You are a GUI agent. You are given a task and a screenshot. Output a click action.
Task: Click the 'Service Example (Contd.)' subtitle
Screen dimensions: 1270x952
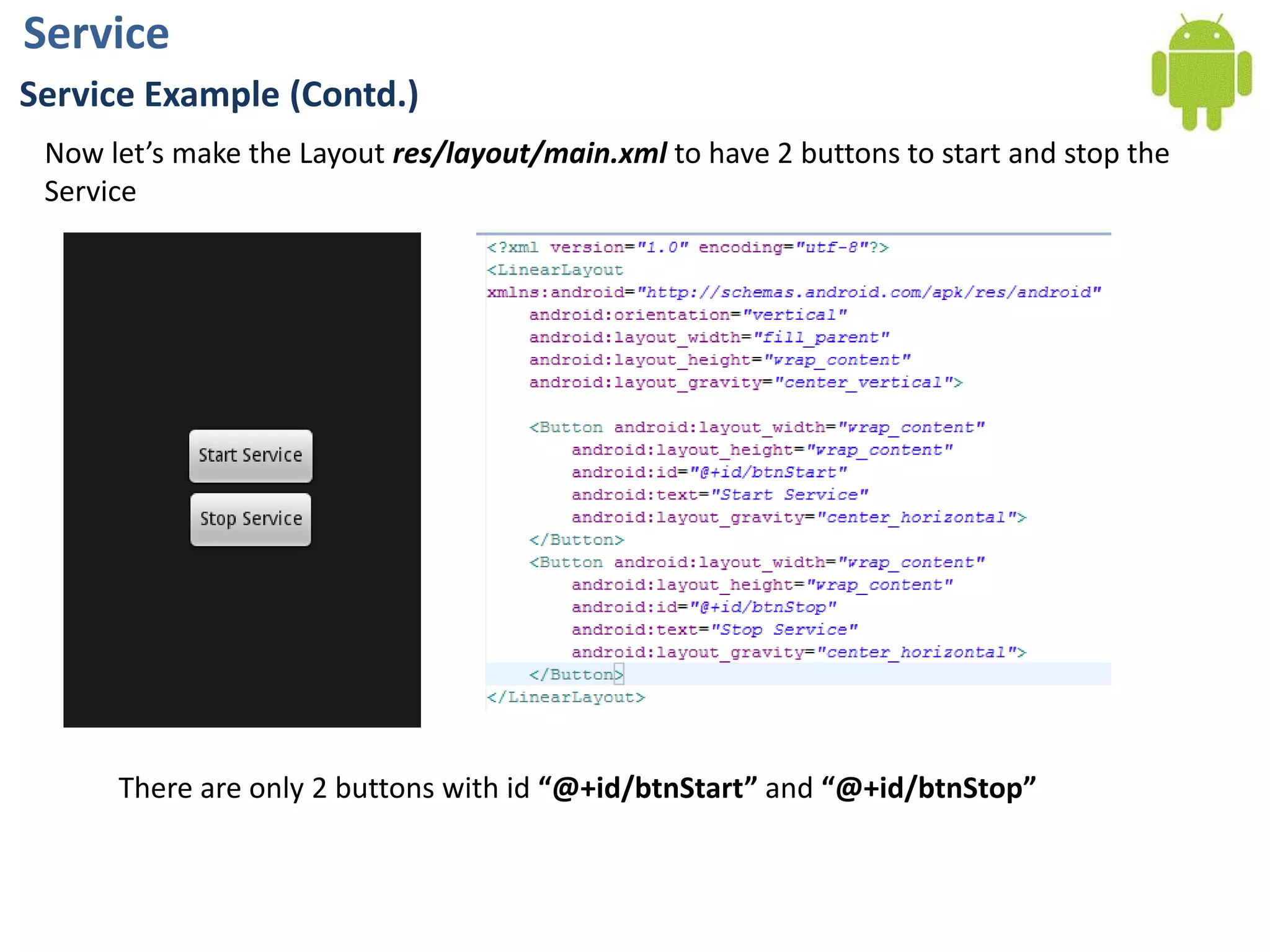219,95
